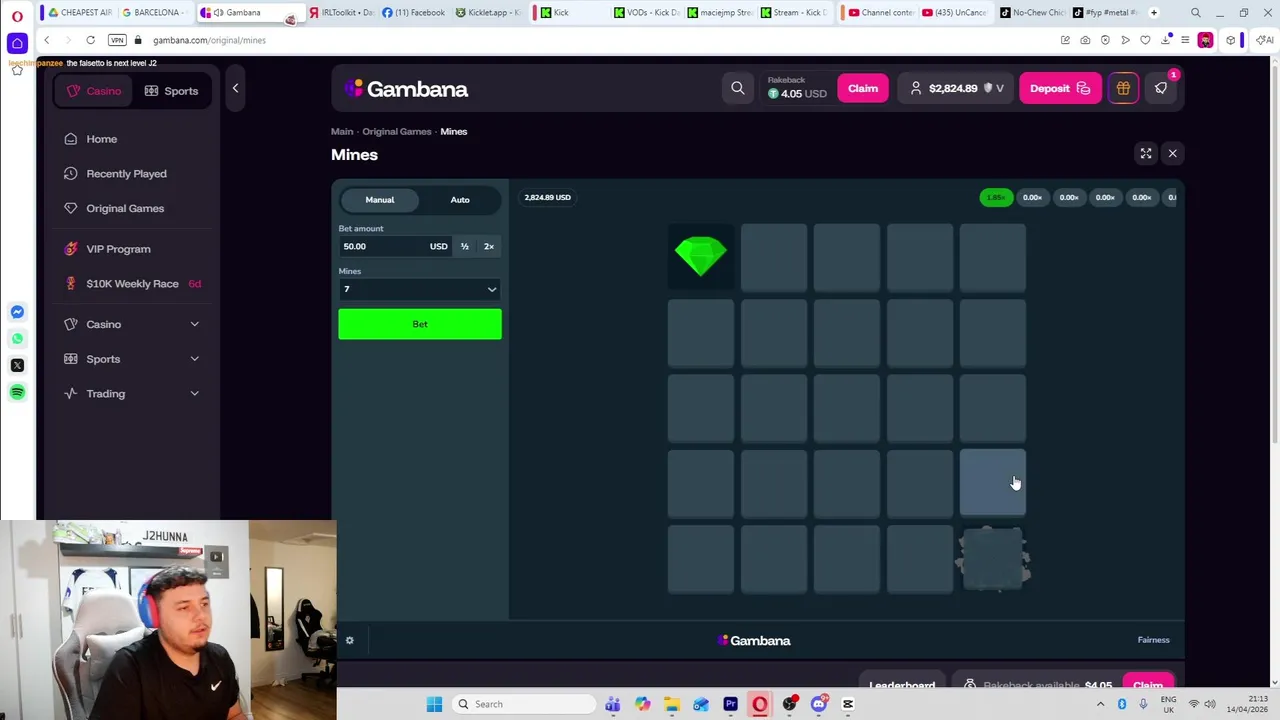Image resolution: width=1280 pixels, height=720 pixels.
Task: Switch to the IRLToolkit browser tab
Action: 341,12
